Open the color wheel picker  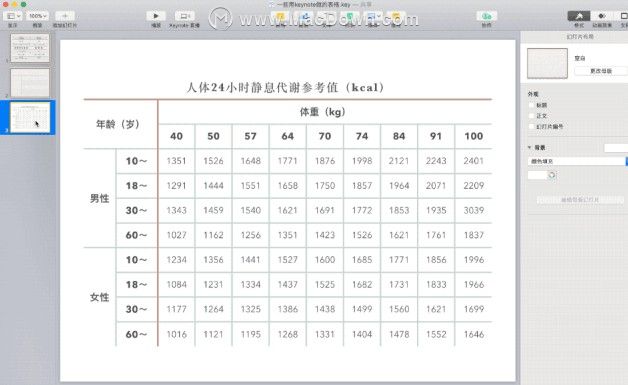(552, 175)
